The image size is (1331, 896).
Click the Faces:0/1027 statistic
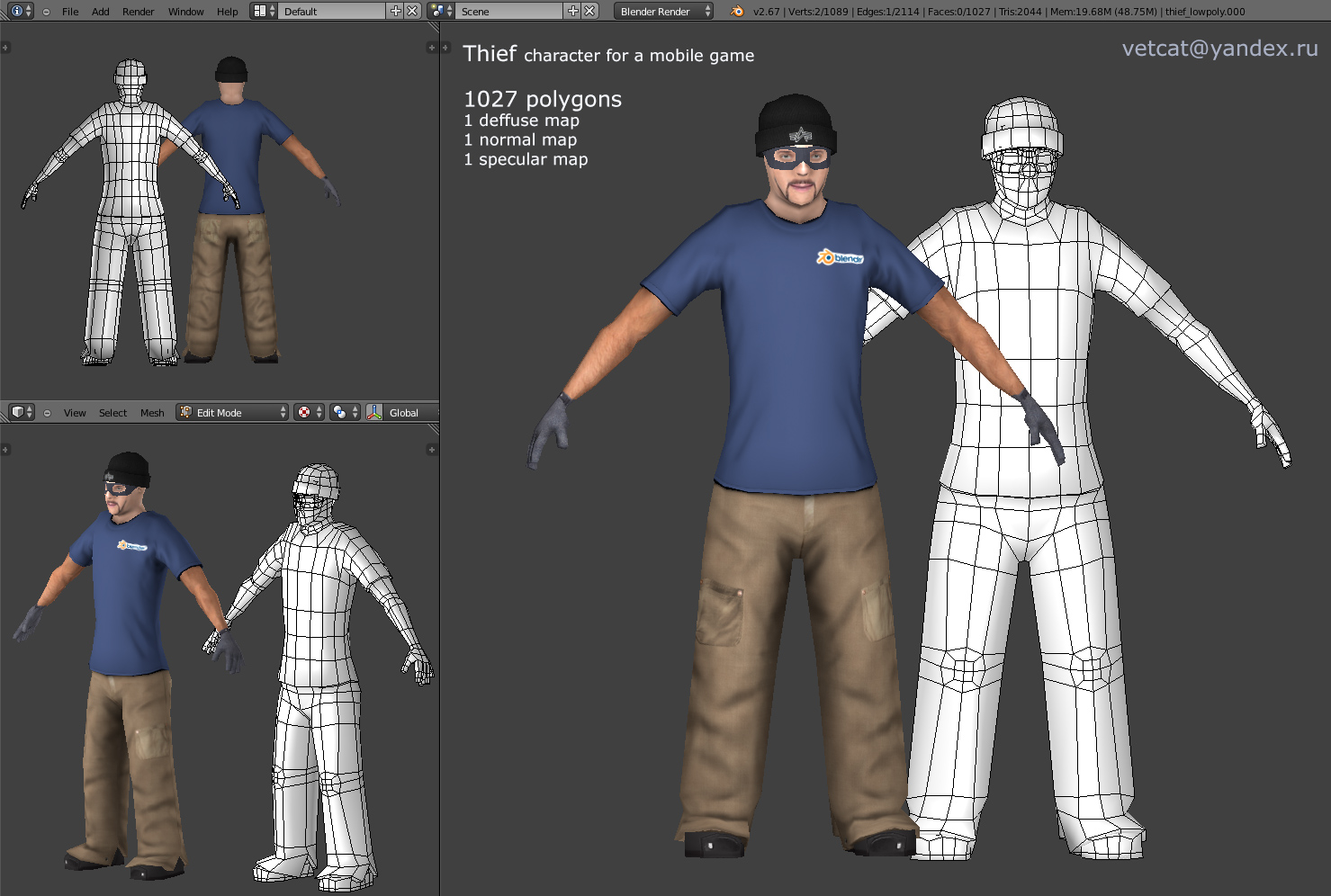[958, 12]
